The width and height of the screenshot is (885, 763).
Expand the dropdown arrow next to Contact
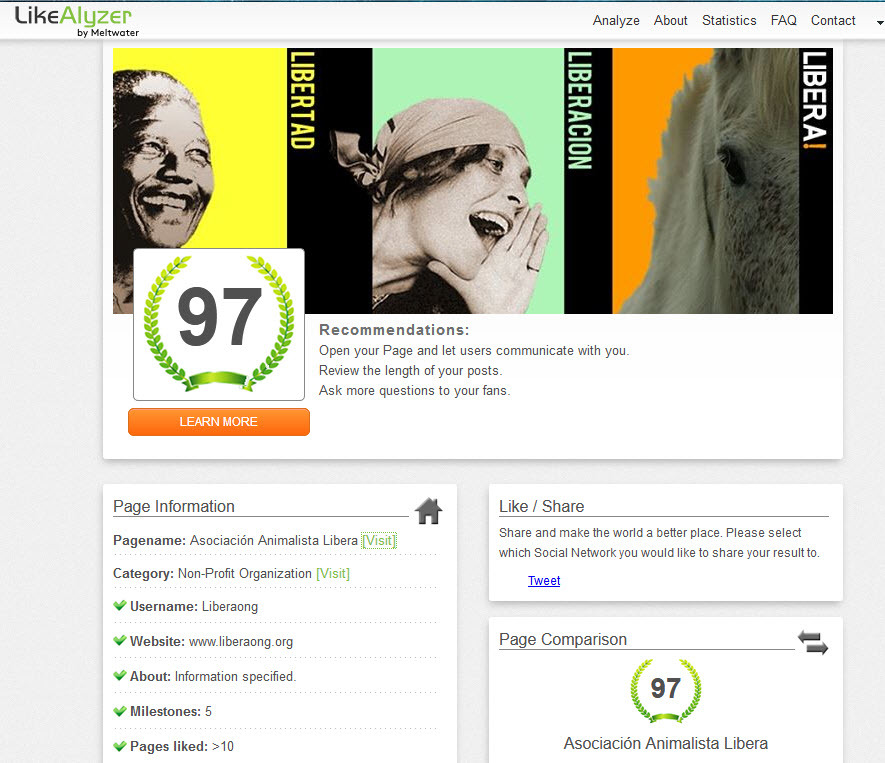pos(880,23)
